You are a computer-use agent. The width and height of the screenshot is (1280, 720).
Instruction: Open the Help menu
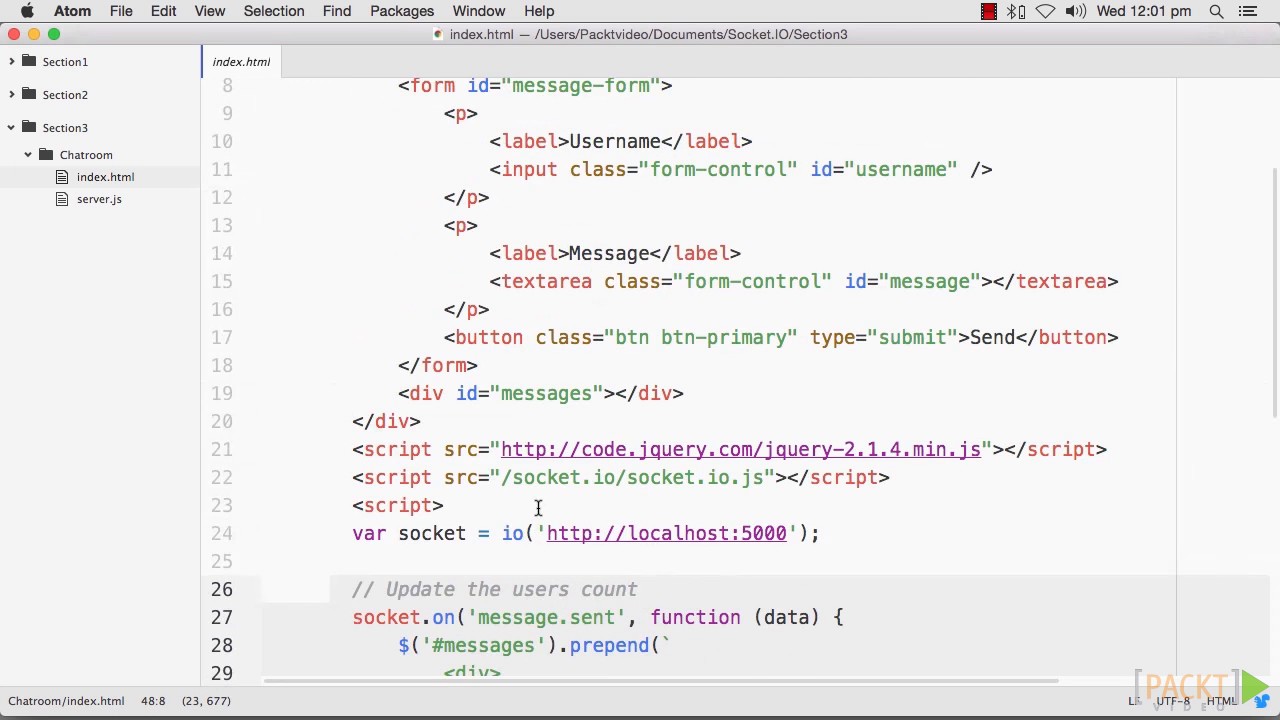(x=539, y=11)
